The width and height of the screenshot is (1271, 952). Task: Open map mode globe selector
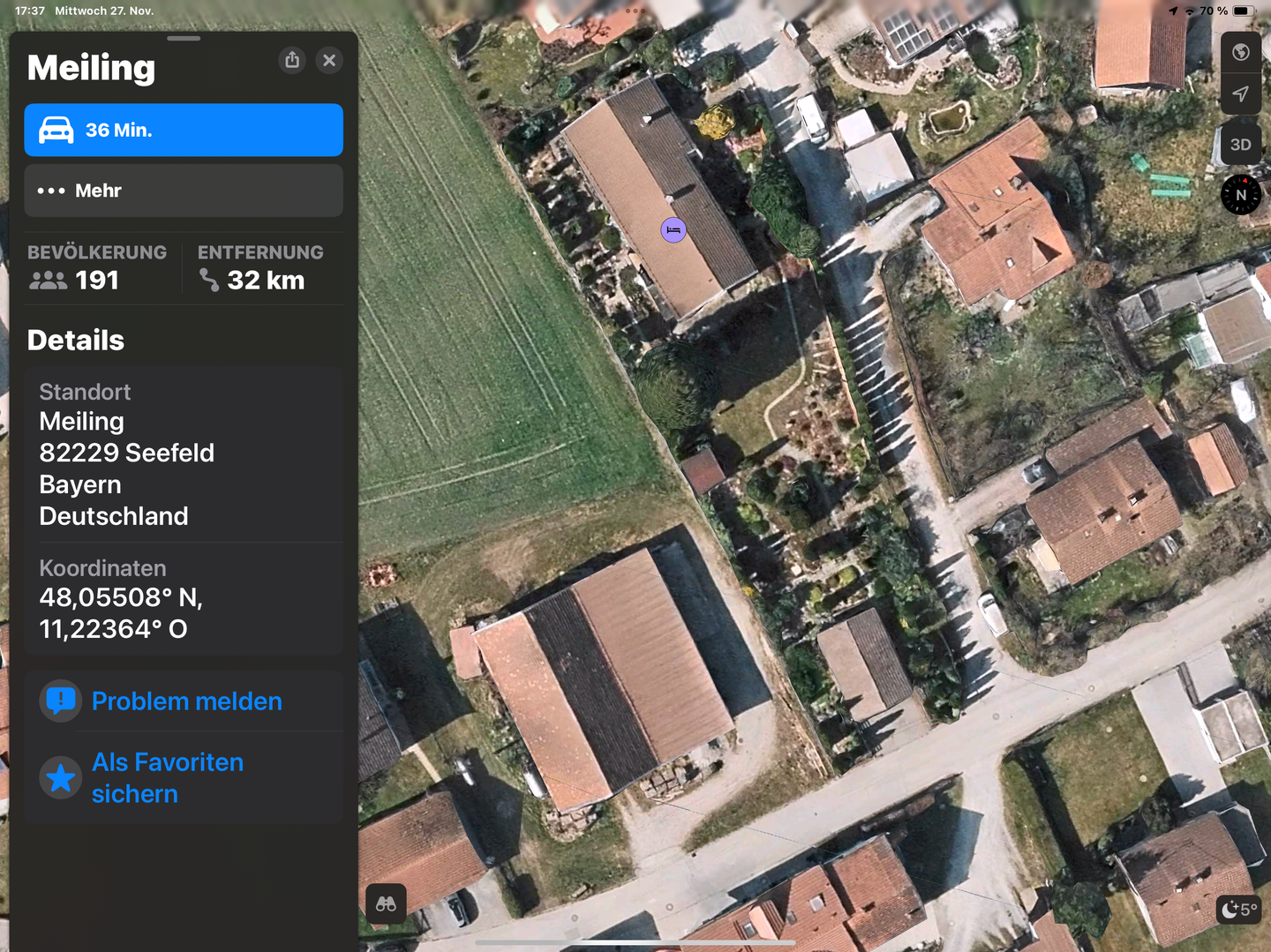tap(1240, 52)
